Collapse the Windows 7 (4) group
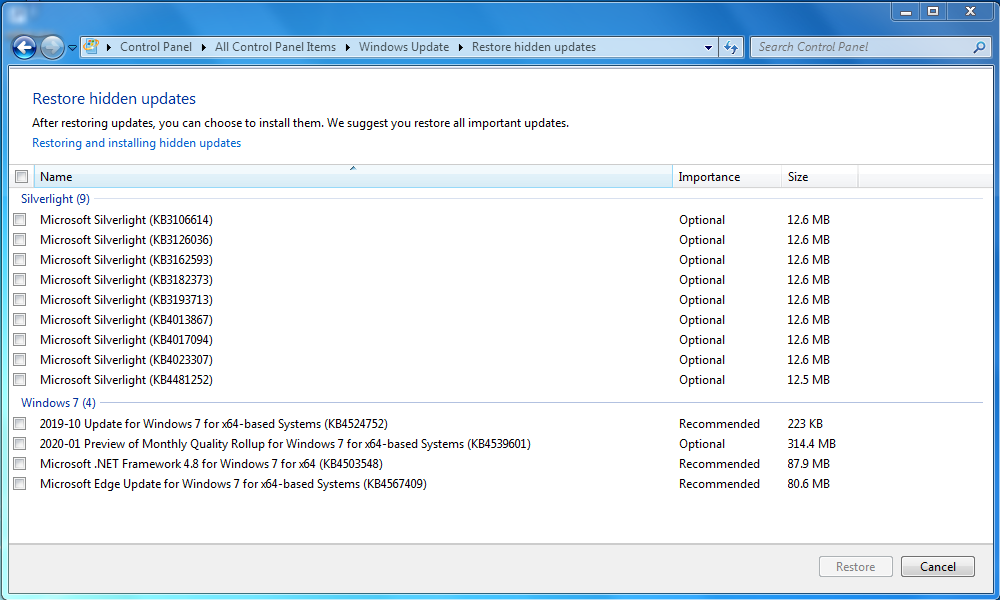 coord(58,403)
